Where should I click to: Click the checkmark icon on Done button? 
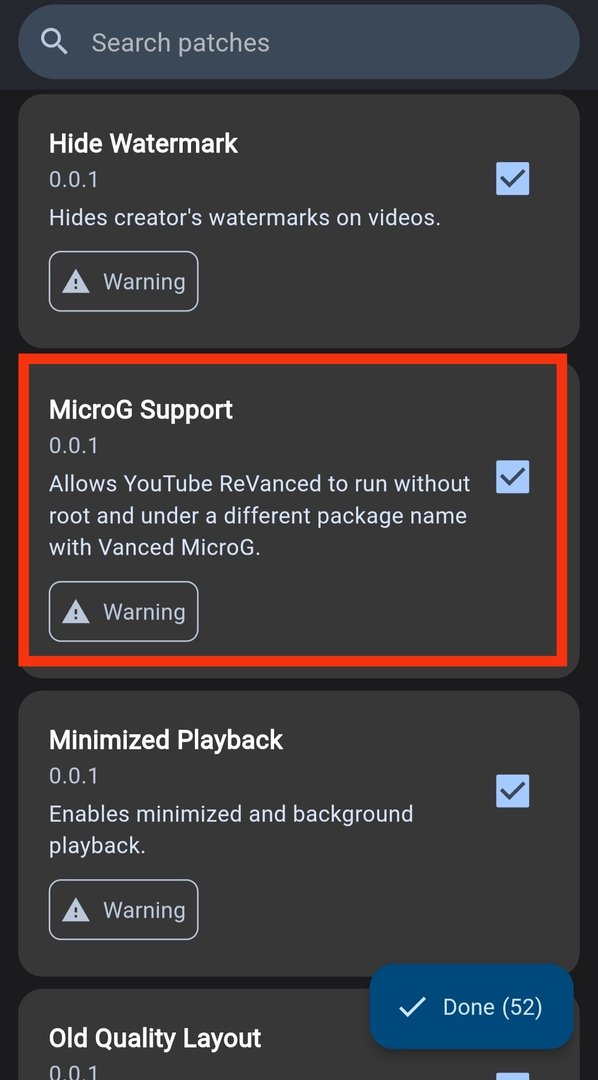coord(412,1008)
